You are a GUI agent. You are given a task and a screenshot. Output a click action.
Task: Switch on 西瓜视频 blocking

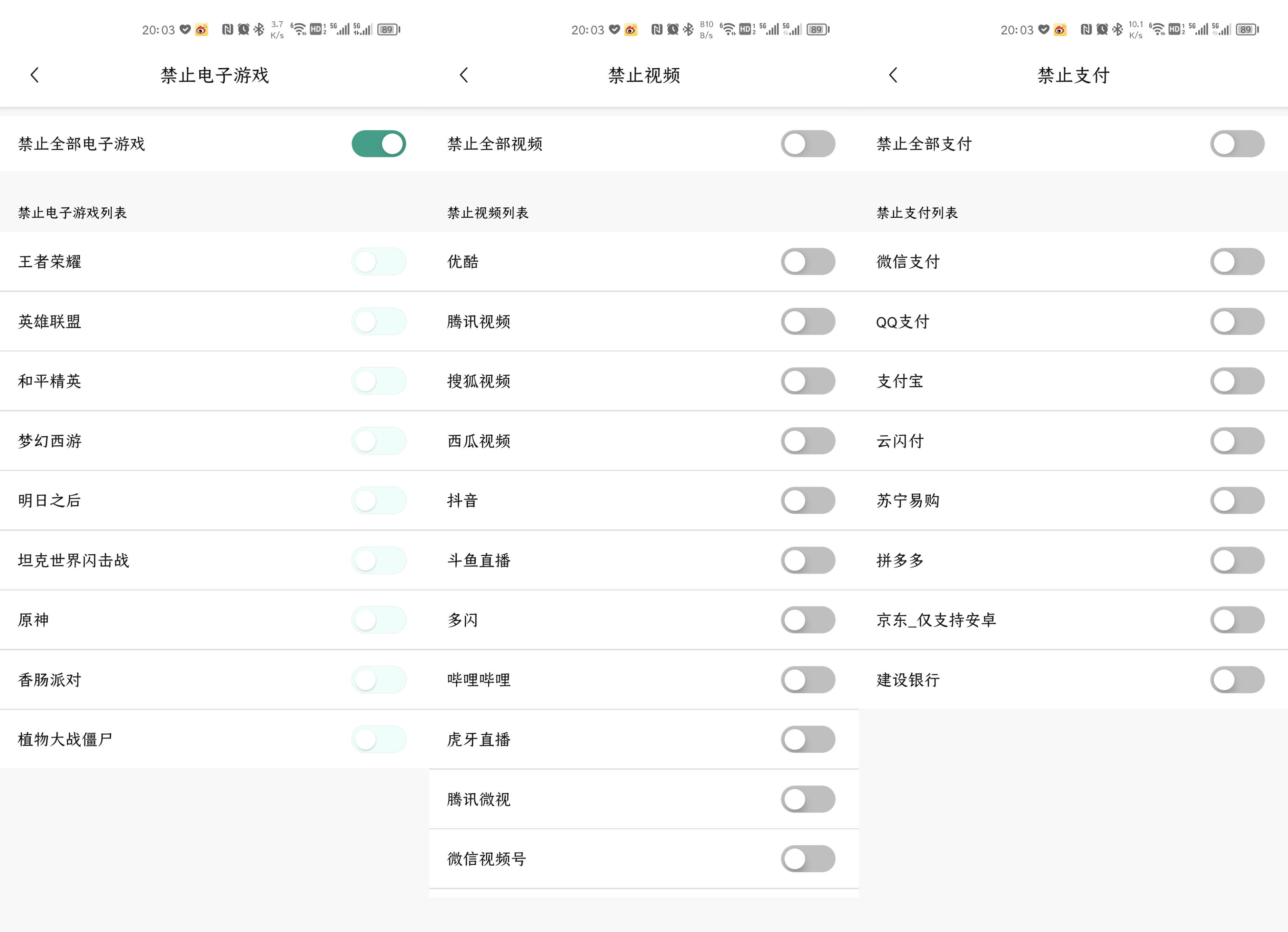point(808,441)
